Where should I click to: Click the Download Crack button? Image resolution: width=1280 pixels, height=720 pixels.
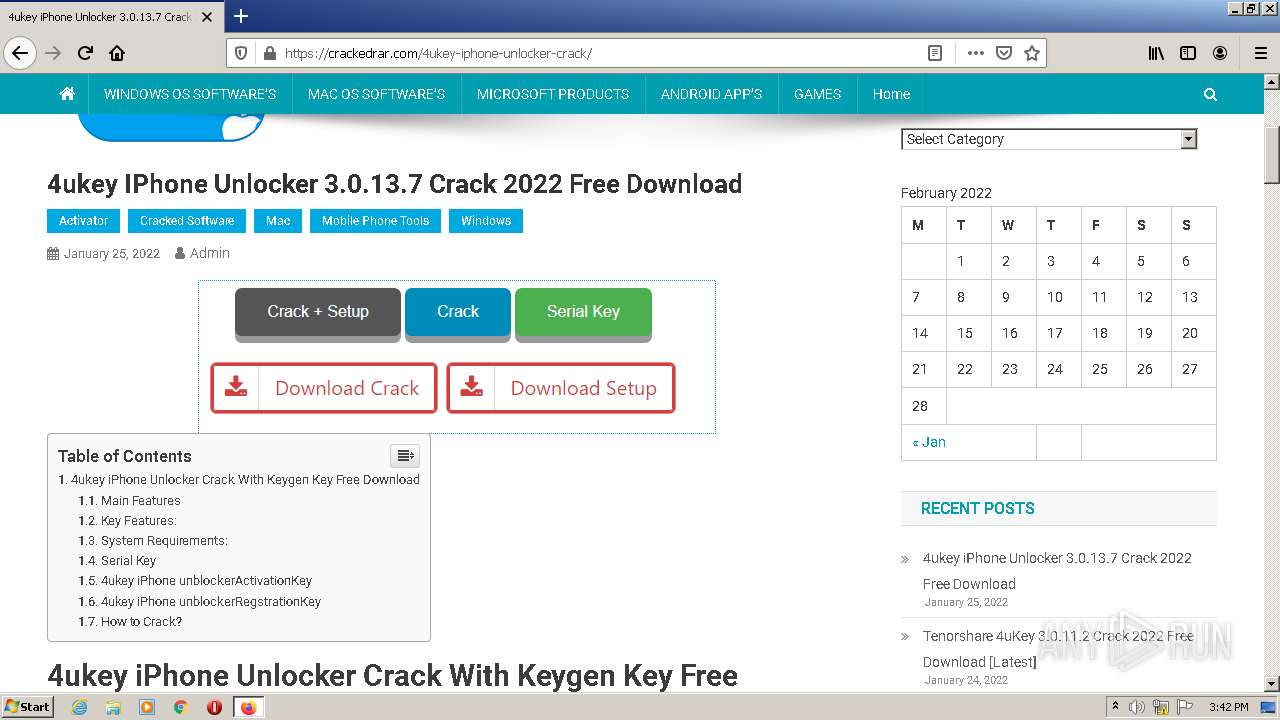pyautogui.click(x=324, y=388)
